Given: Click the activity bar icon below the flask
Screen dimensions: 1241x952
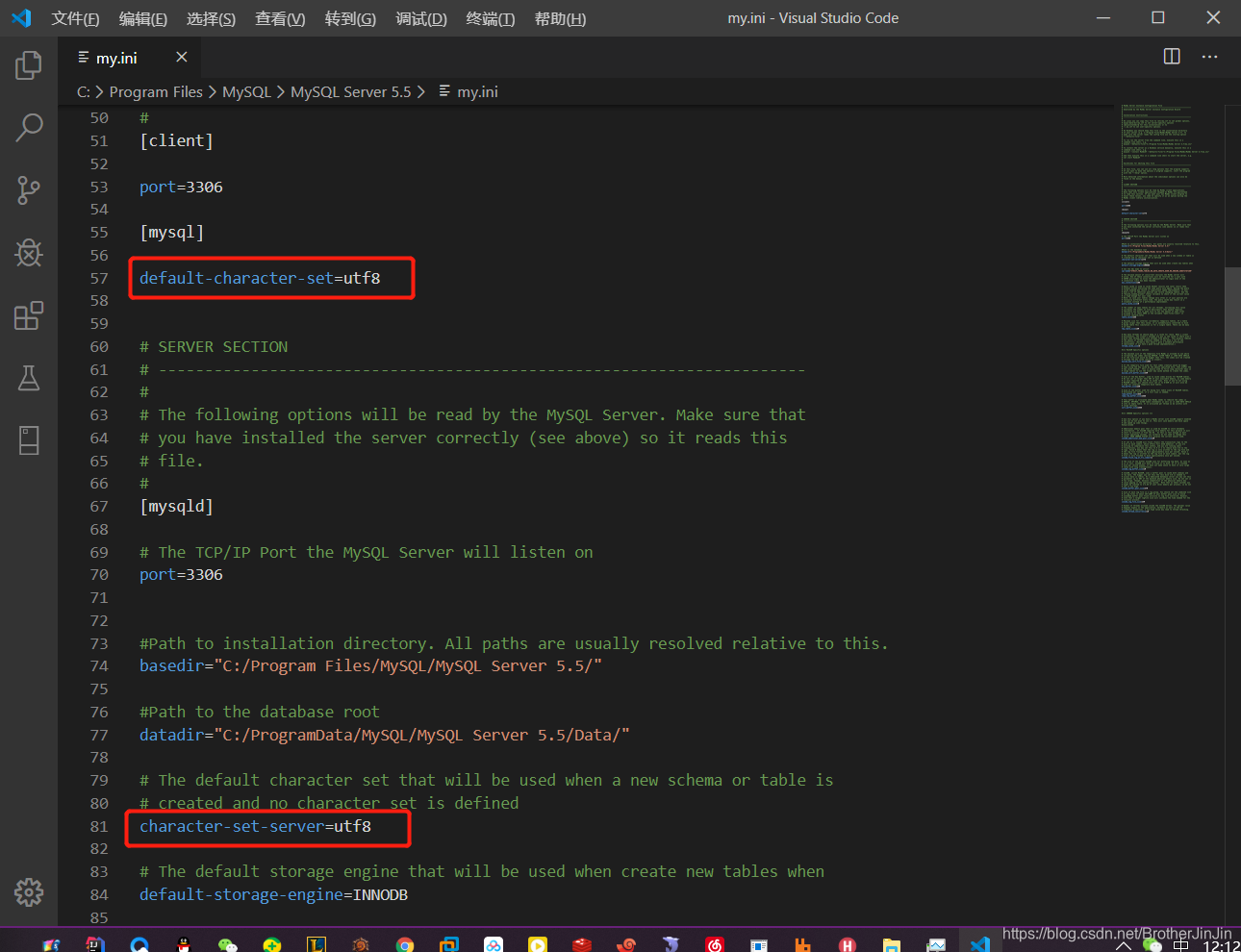Looking at the screenshot, I should tap(29, 440).
